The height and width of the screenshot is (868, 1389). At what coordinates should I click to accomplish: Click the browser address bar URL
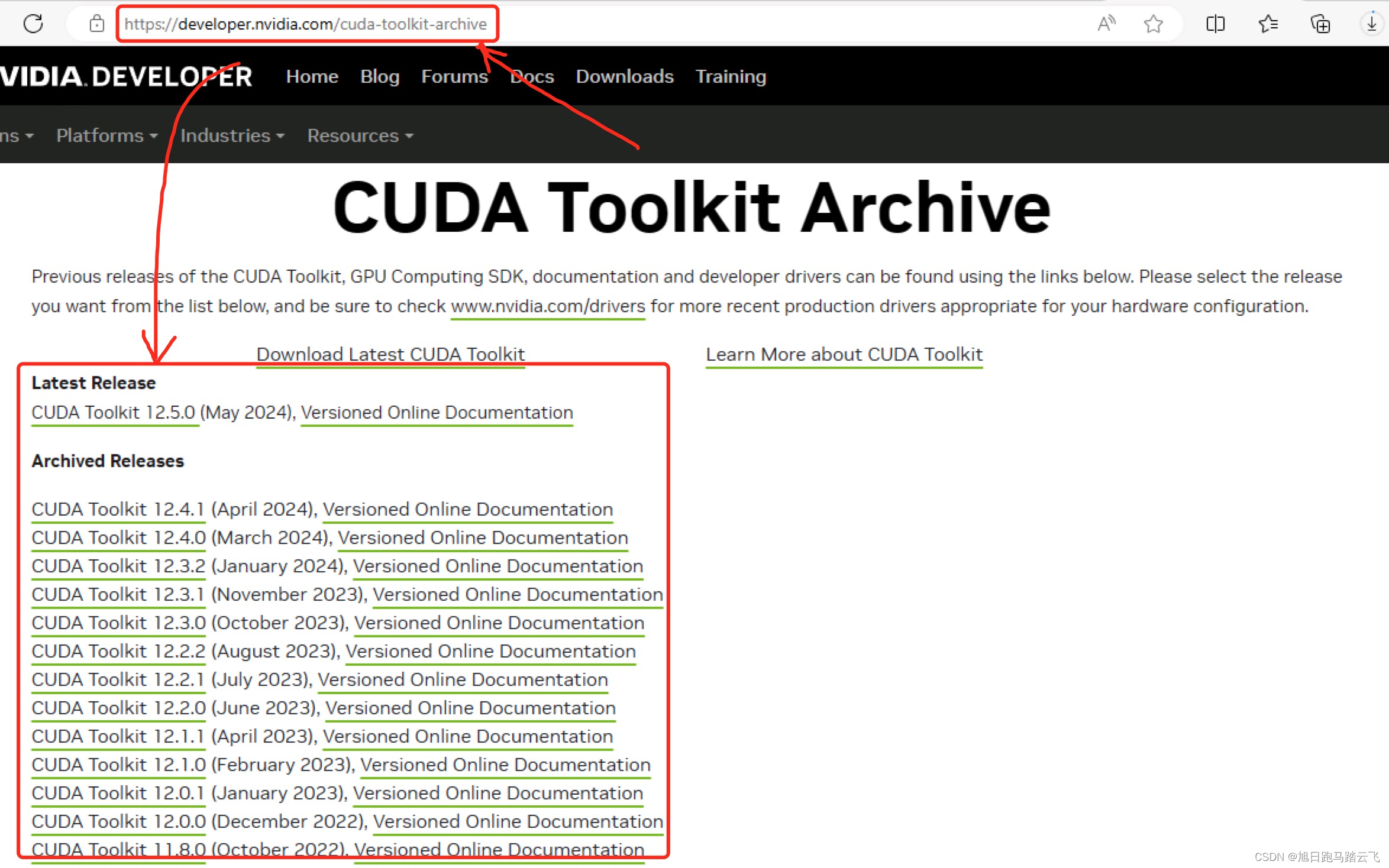coord(305,24)
